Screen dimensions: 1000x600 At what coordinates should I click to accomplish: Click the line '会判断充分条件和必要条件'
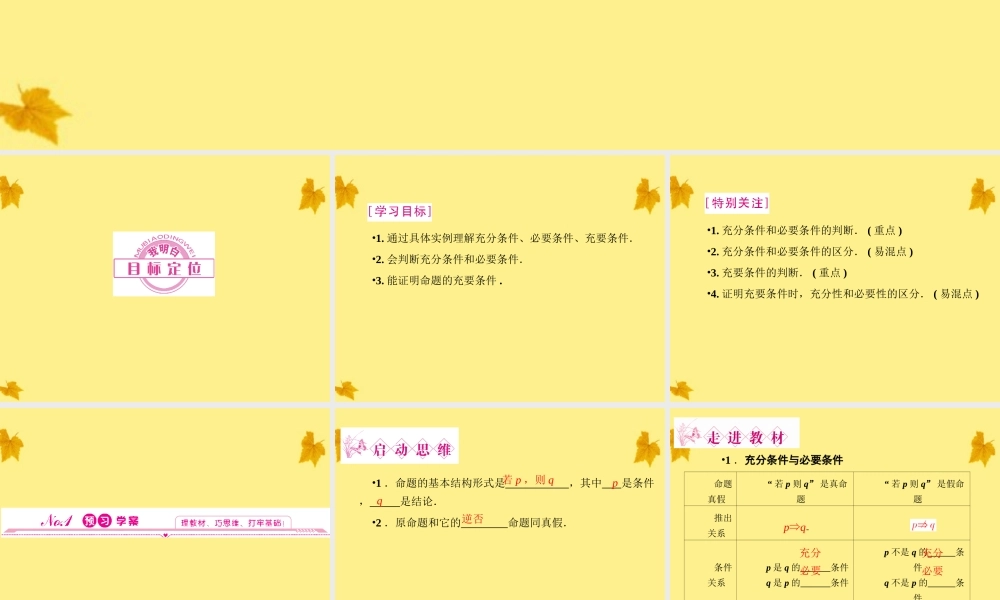(x=447, y=260)
